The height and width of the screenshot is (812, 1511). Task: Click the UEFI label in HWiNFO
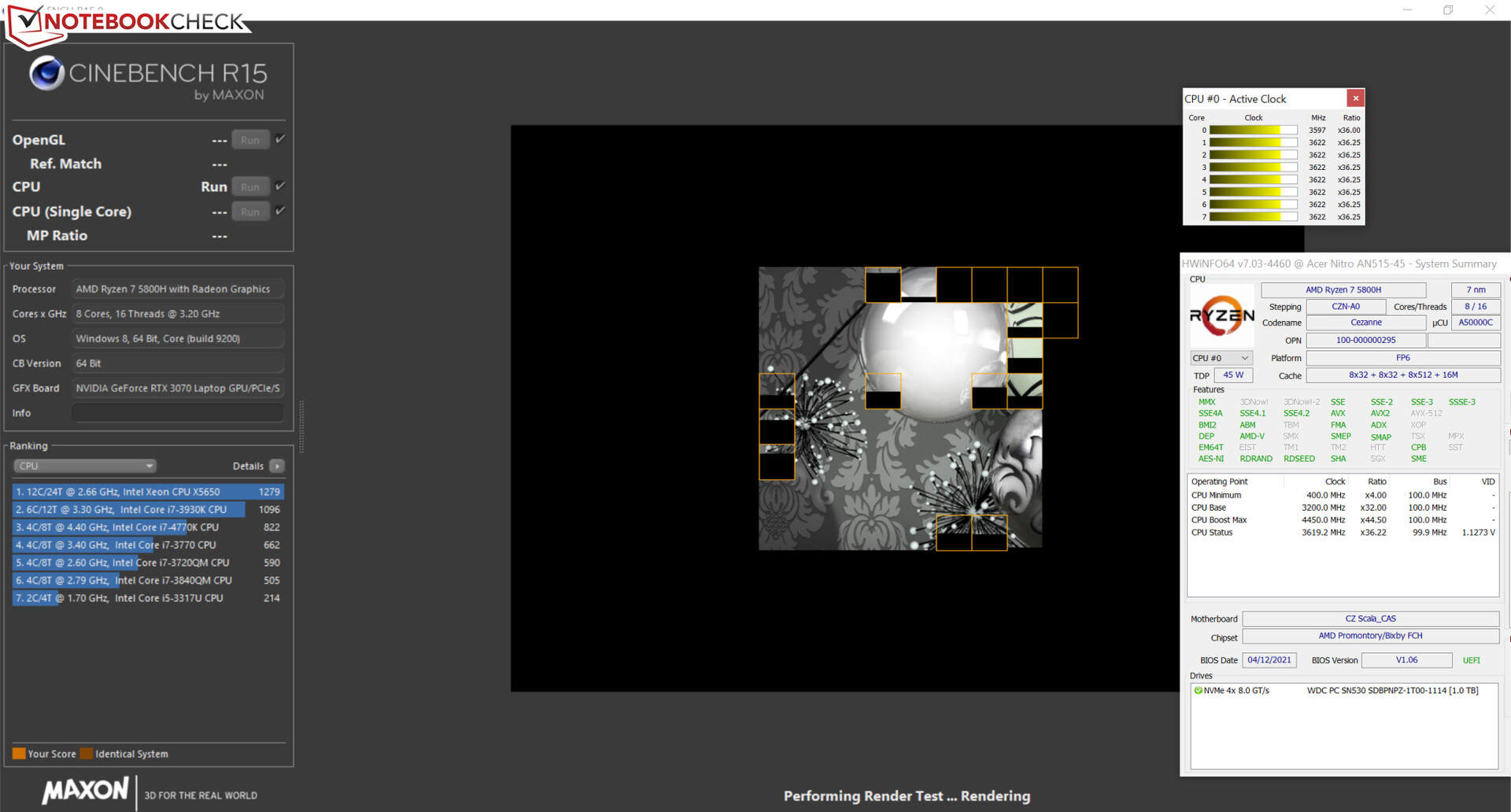pos(1471,661)
